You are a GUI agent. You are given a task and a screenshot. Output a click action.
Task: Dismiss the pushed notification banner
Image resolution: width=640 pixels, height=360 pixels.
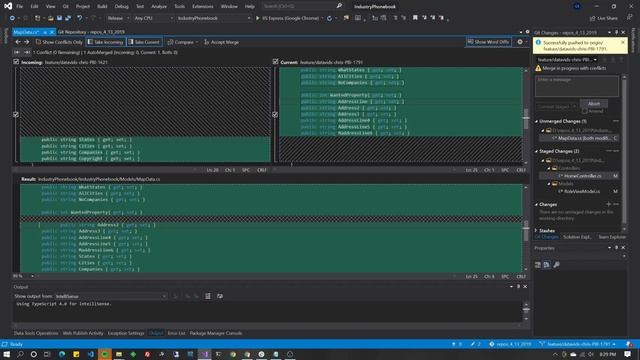click(x=623, y=42)
